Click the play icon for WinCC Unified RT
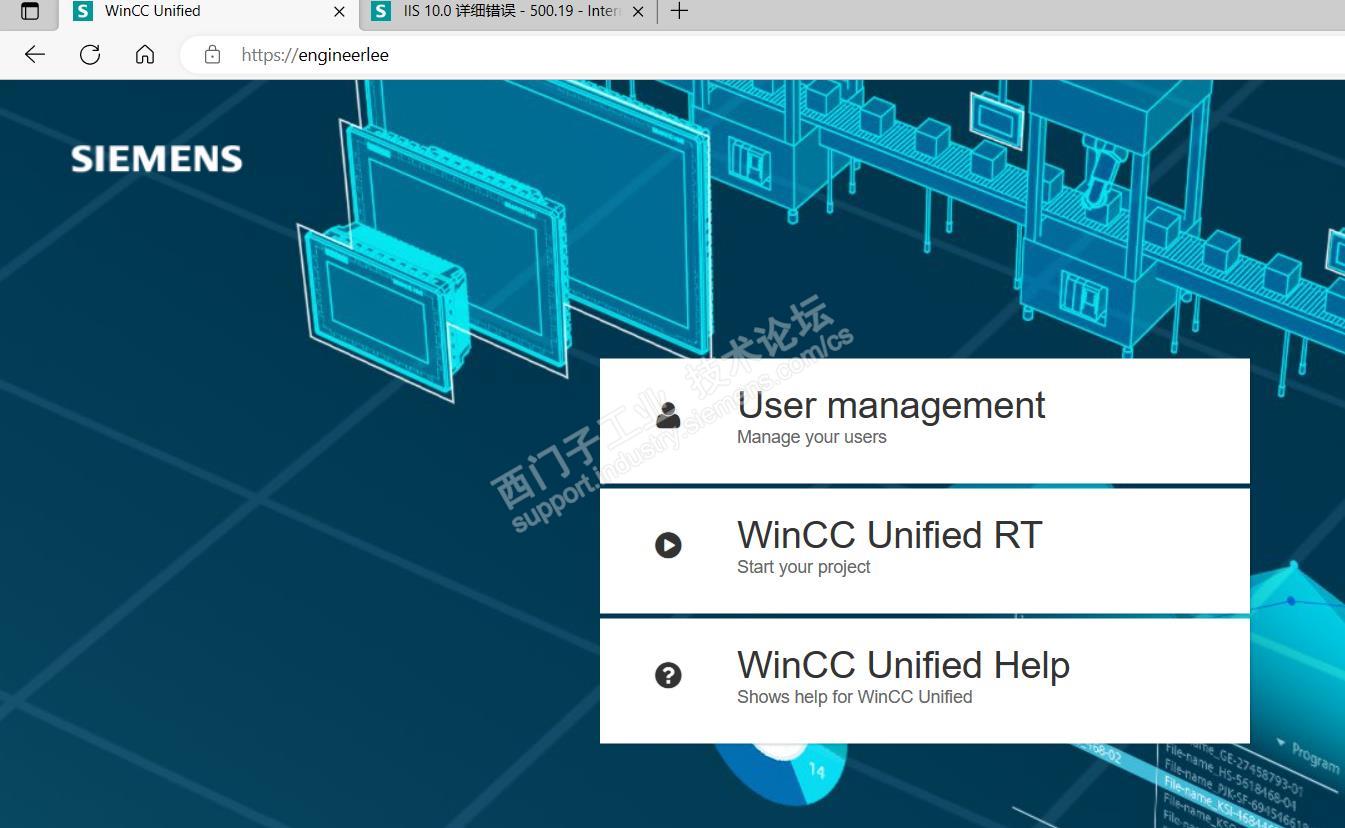This screenshot has width=1345, height=828. tap(668, 545)
